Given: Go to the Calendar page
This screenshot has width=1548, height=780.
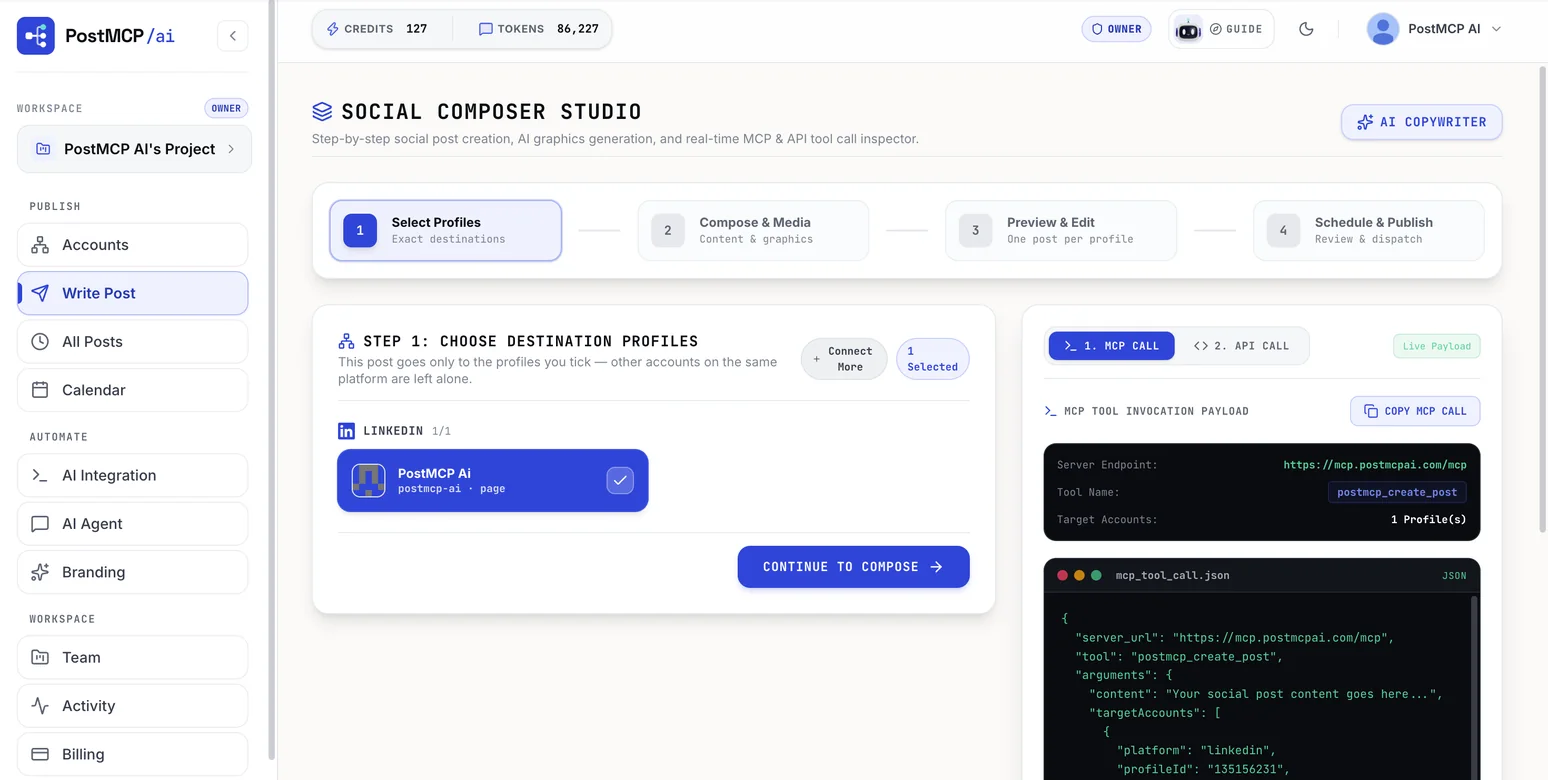Looking at the screenshot, I should coord(132,390).
